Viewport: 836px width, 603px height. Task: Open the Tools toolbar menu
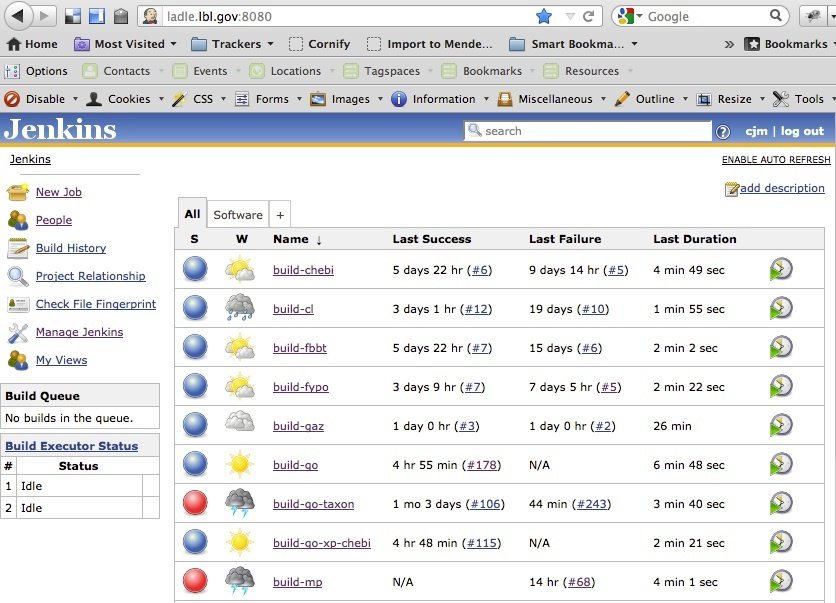(803, 99)
